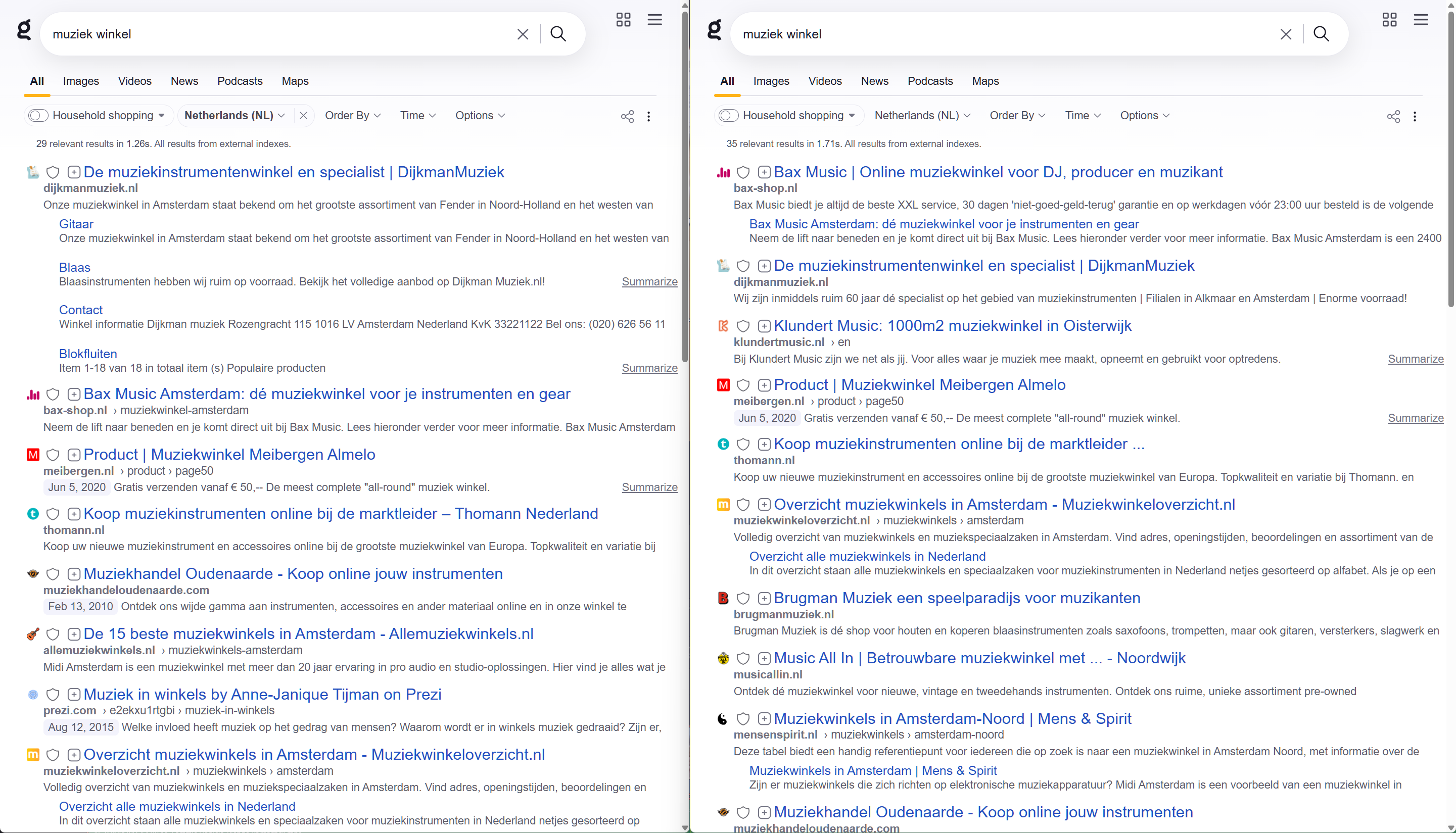Screen dimensions: 1456x833
Task: Click the search magnifier in left window
Action: [x=558, y=34]
